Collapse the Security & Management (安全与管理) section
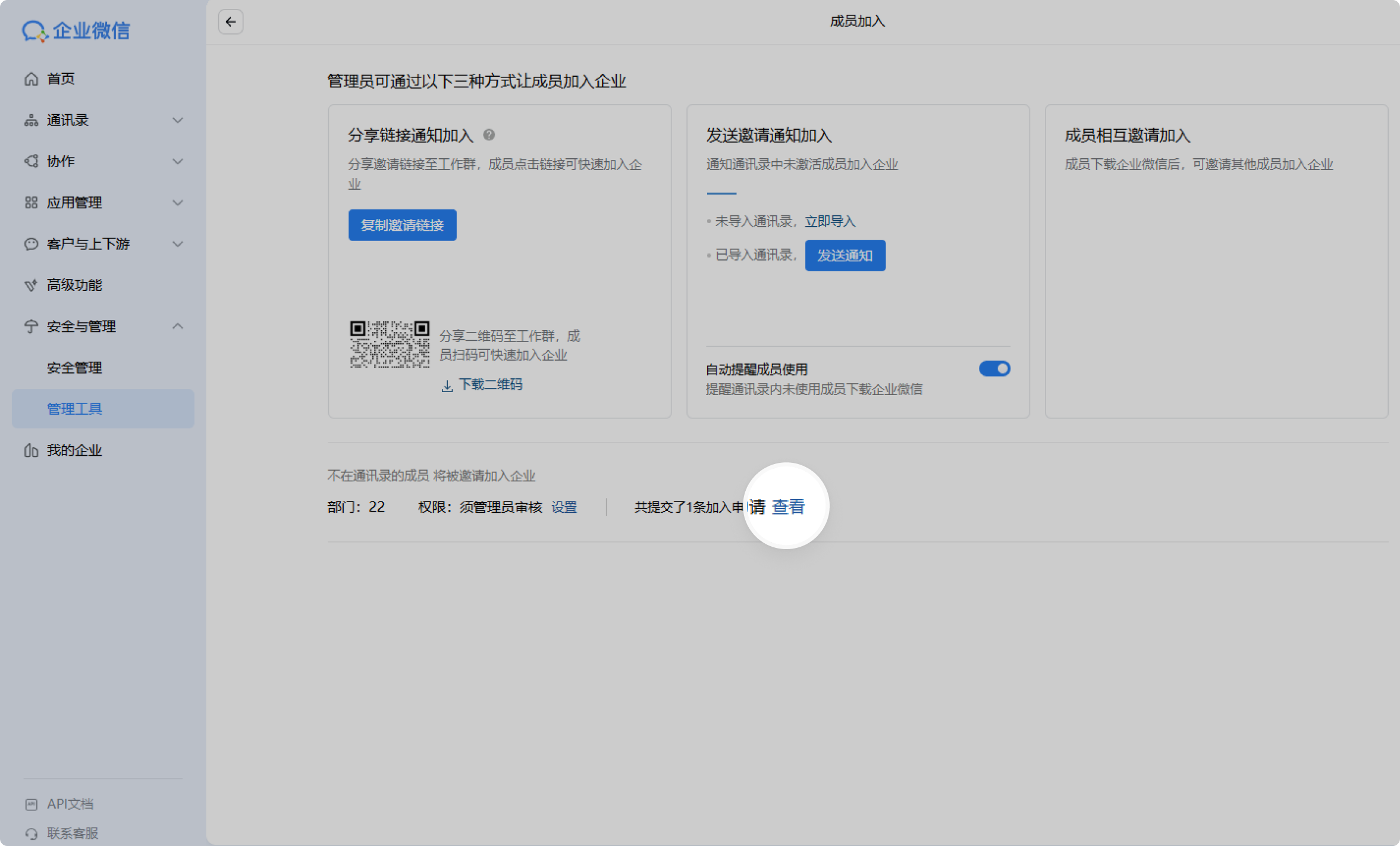The width and height of the screenshot is (1400, 846). pyautogui.click(x=177, y=326)
